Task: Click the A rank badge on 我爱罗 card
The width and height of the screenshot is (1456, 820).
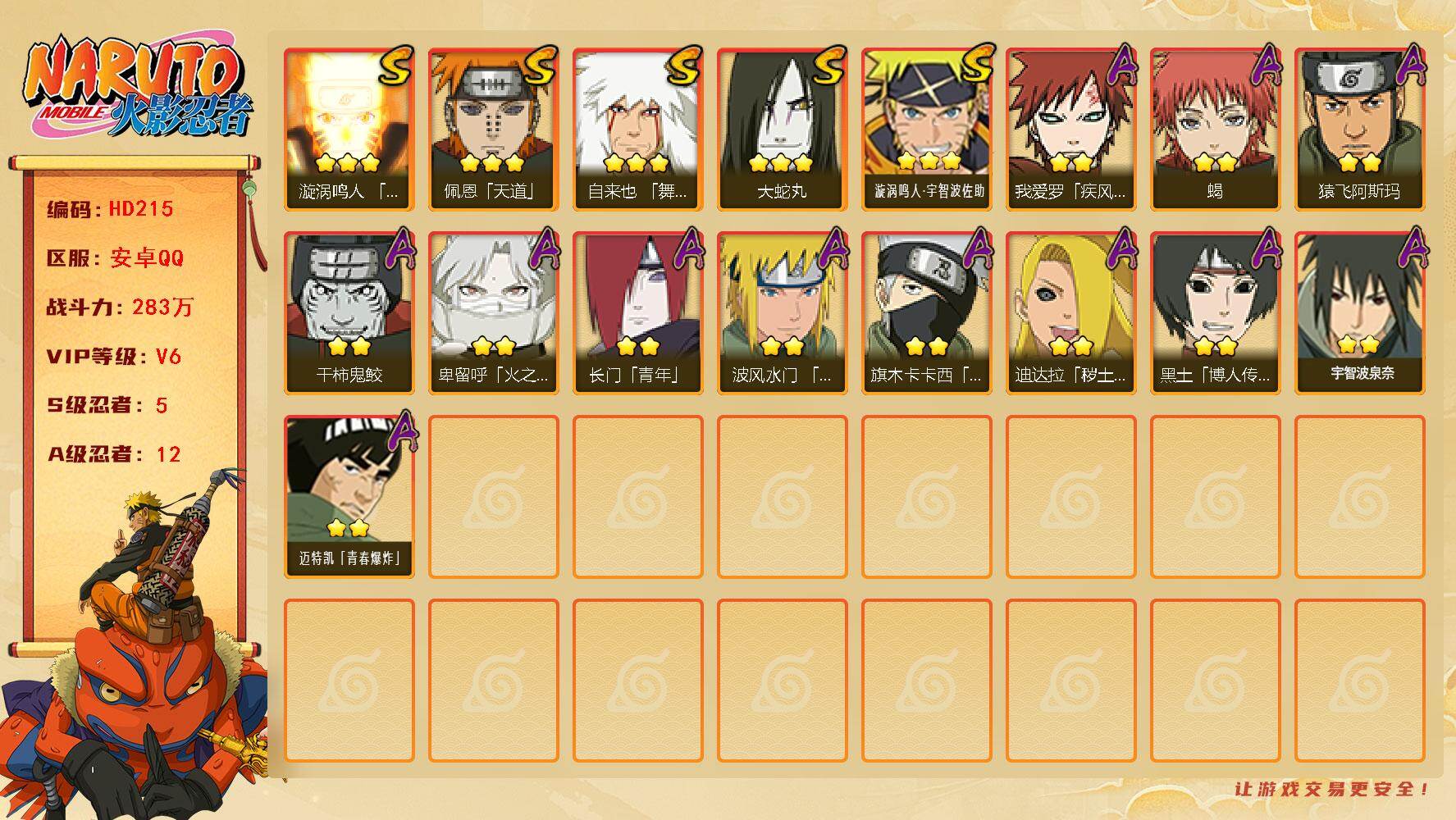Action: pos(1120,66)
